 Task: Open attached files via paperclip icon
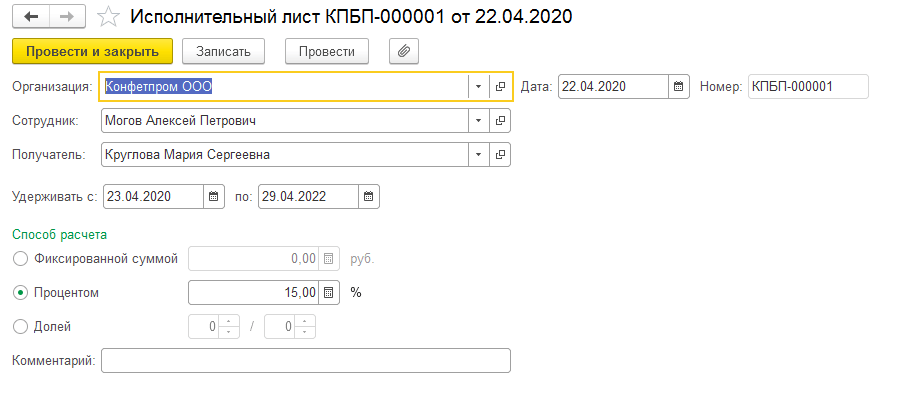pyautogui.click(x=404, y=51)
